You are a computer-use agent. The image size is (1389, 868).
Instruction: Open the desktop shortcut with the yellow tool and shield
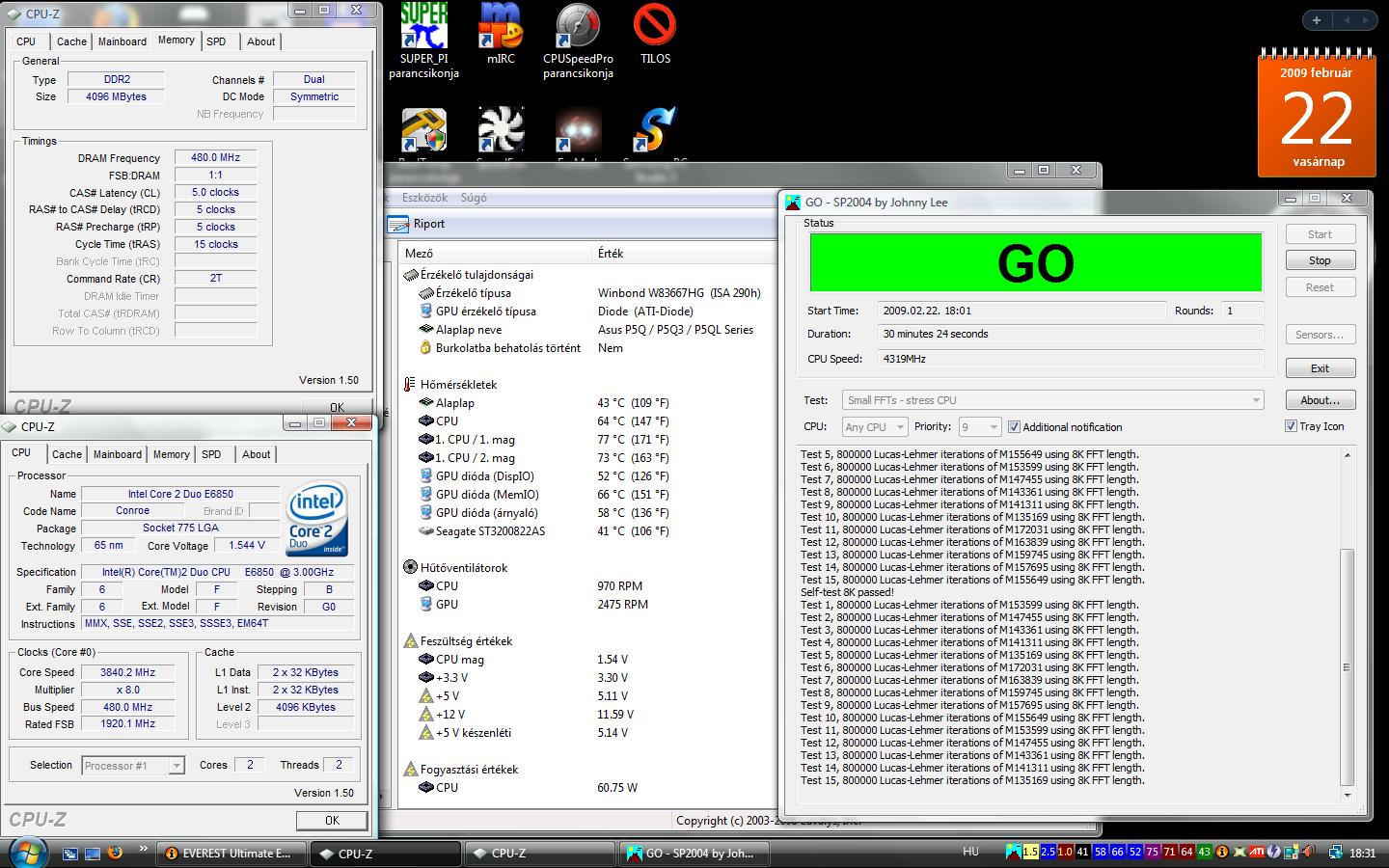coord(423,130)
